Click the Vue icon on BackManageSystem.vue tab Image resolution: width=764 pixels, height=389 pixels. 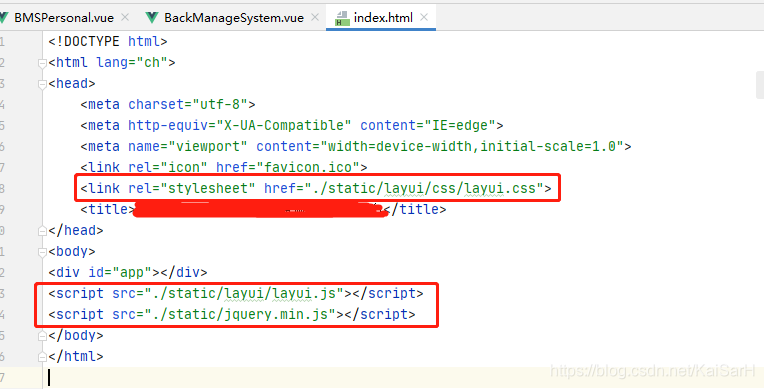coord(153,18)
